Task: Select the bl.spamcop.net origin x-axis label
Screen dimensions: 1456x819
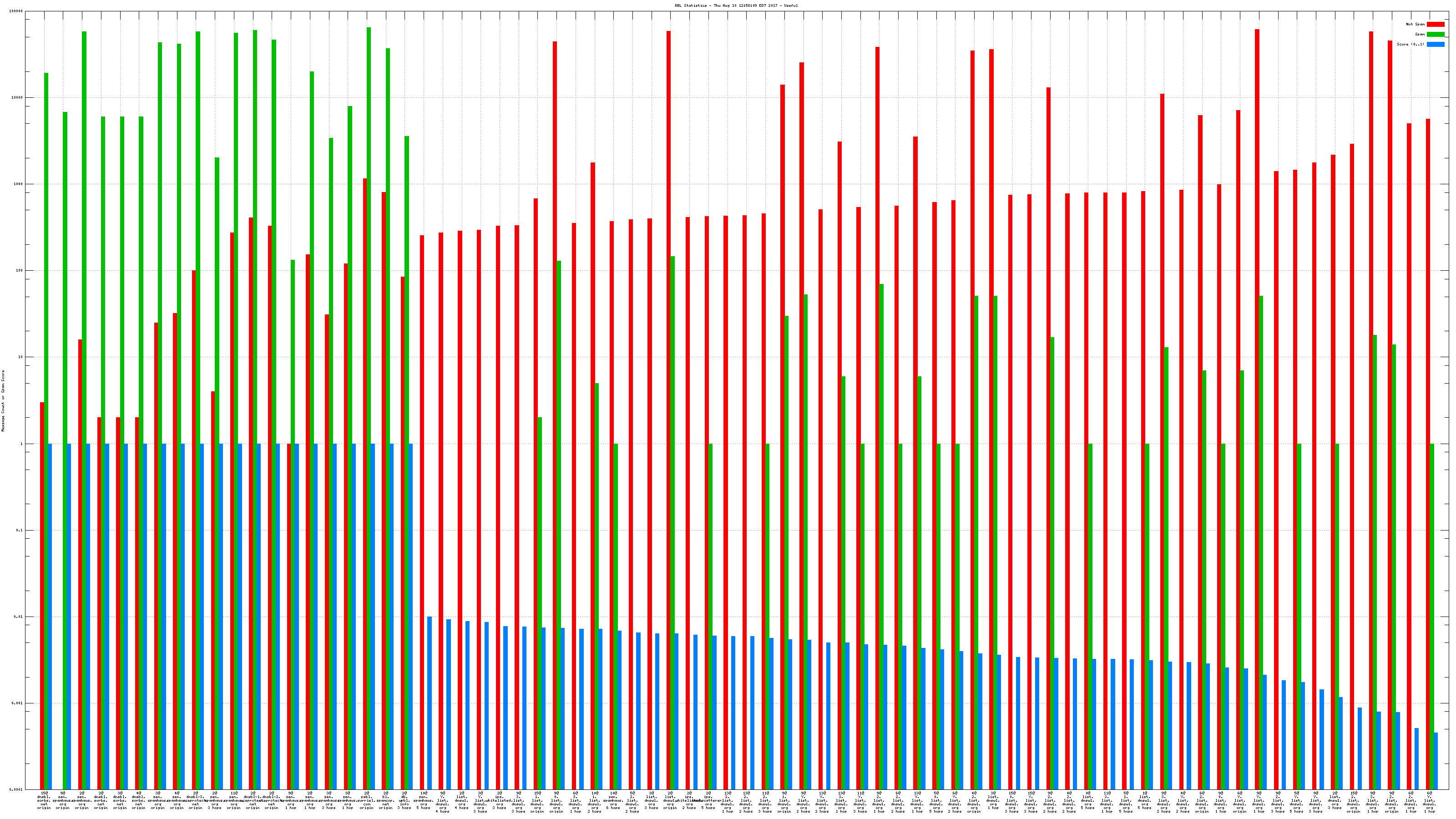Action: 385,801
